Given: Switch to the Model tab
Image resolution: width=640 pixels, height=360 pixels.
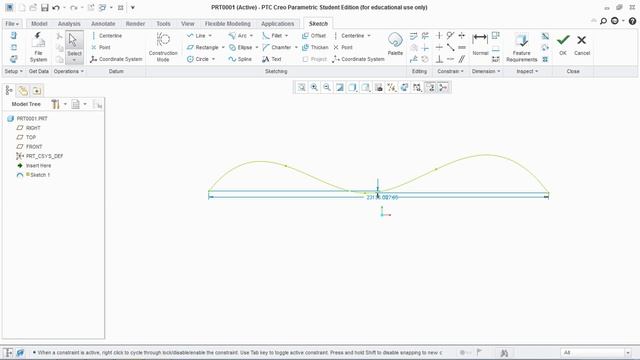Looking at the screenshot, I should 39,24.
